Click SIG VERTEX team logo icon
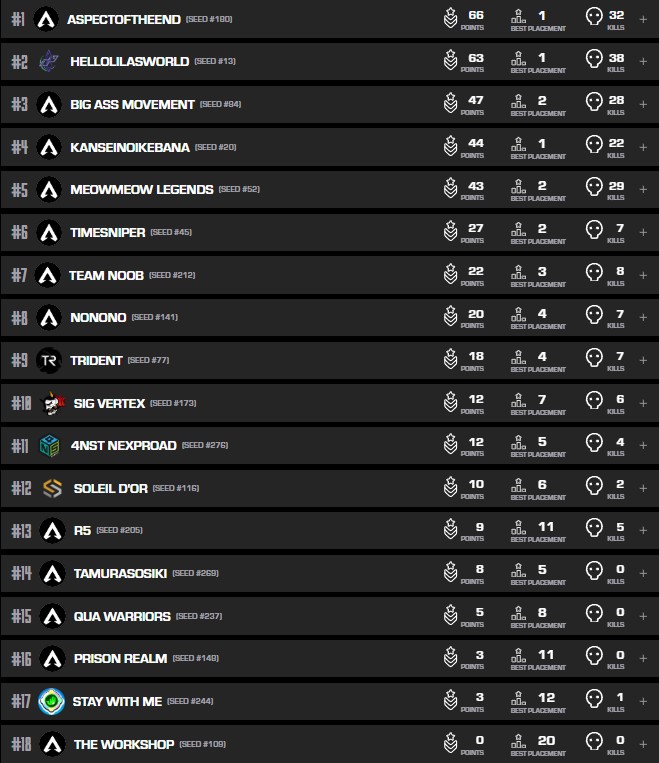 pyautogui.click(x=52, y=403)
